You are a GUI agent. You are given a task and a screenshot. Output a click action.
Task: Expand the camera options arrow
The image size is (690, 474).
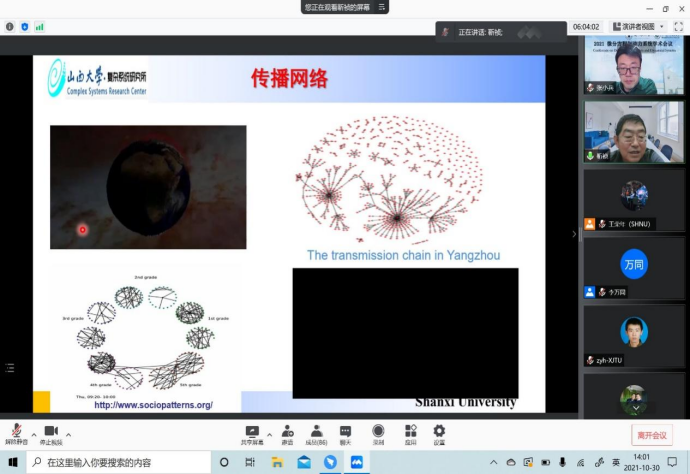point(70,435)
